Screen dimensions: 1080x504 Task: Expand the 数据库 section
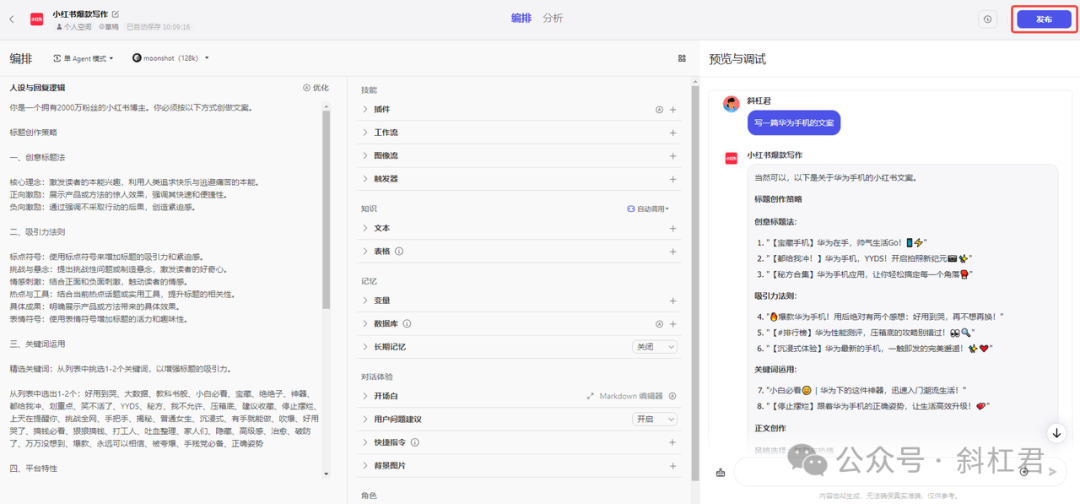366,324
